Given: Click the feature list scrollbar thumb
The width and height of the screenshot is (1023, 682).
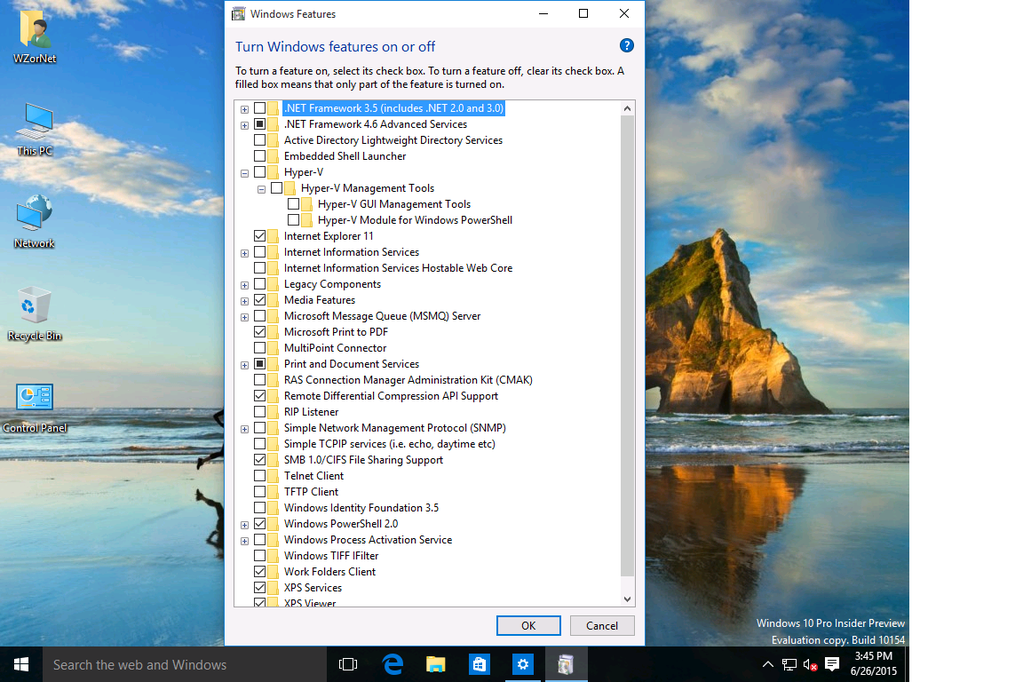Looking at the screenshot, I should (x=627, y=346).
